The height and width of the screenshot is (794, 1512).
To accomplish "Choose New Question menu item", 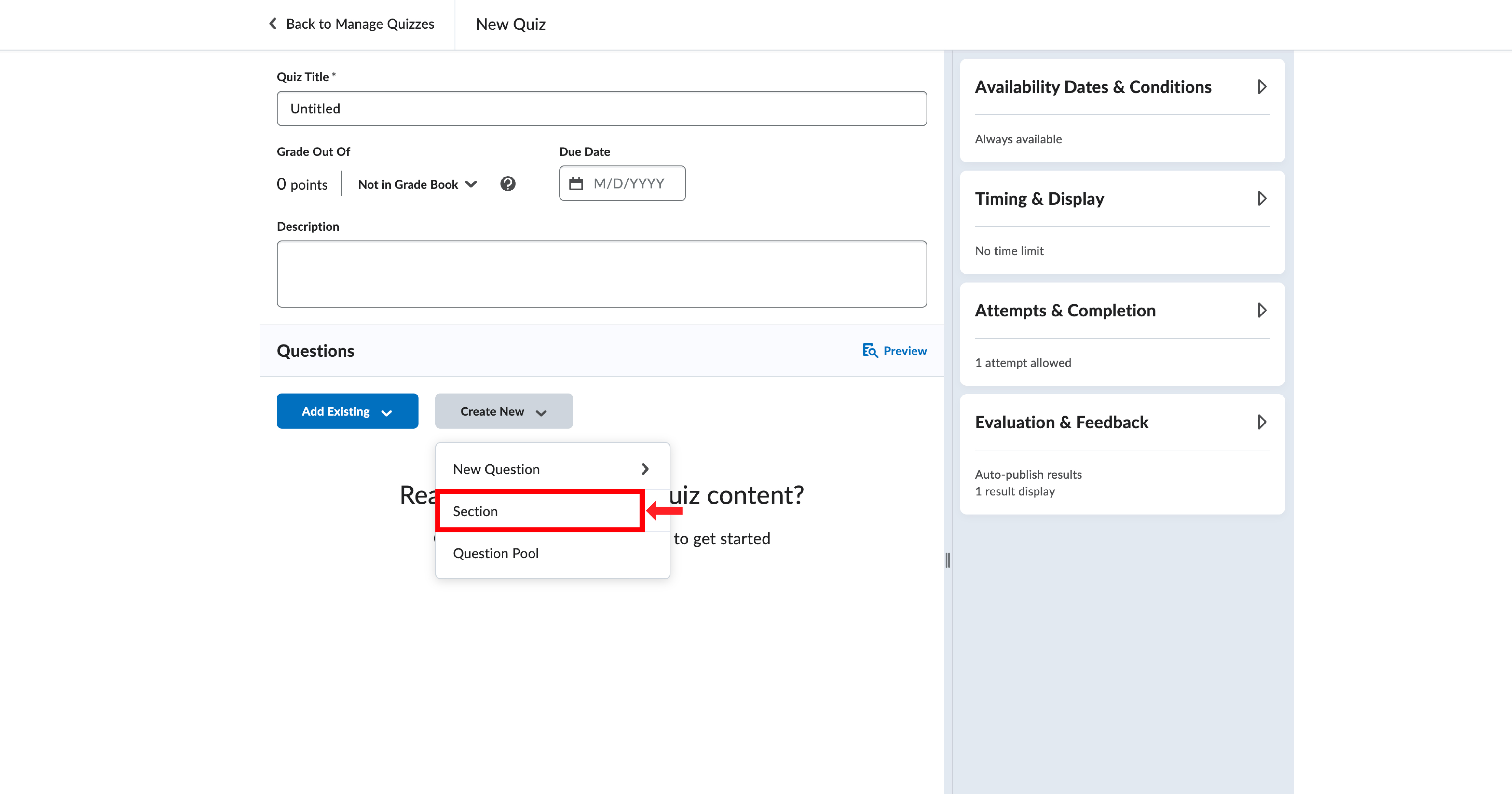I will coord(497,469).
